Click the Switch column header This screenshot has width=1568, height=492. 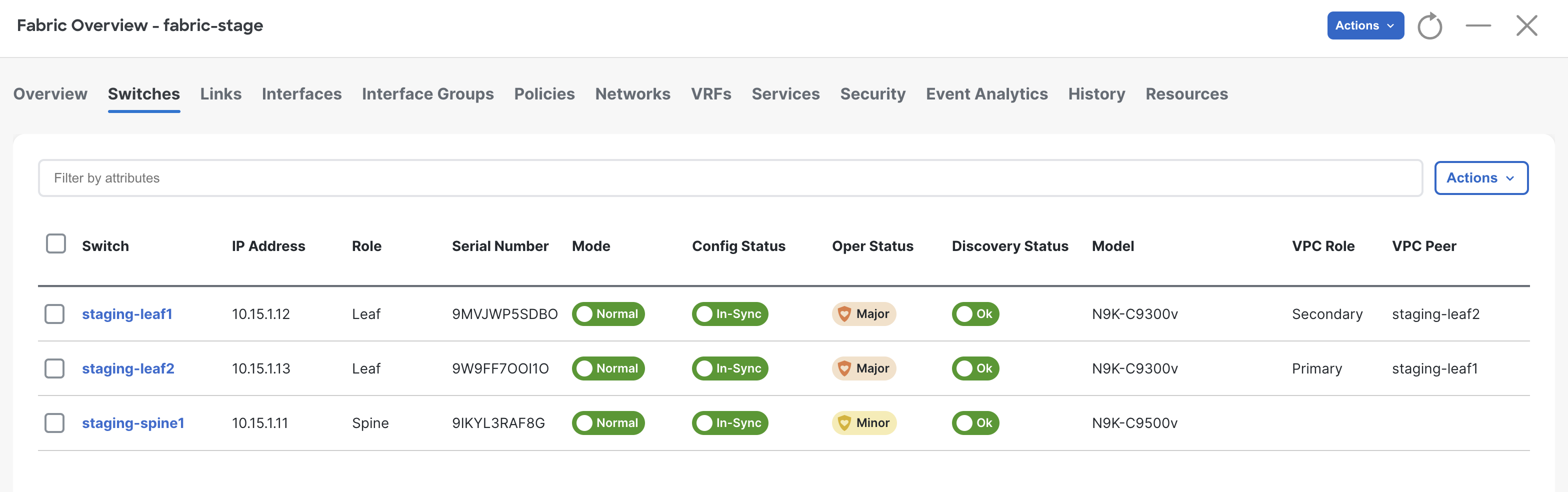[x=105, y=246]
